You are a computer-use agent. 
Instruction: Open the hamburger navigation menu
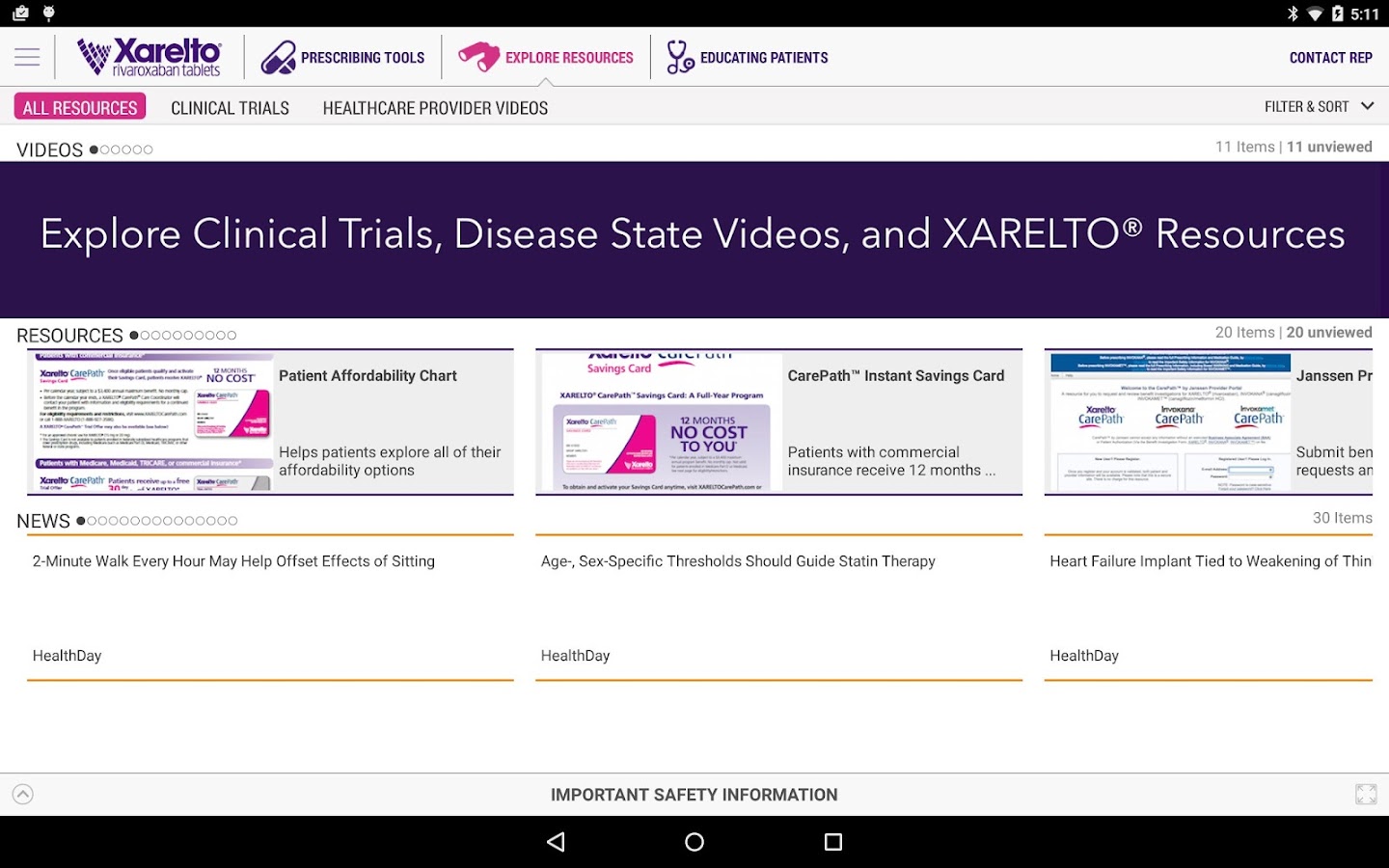(27, 58)
